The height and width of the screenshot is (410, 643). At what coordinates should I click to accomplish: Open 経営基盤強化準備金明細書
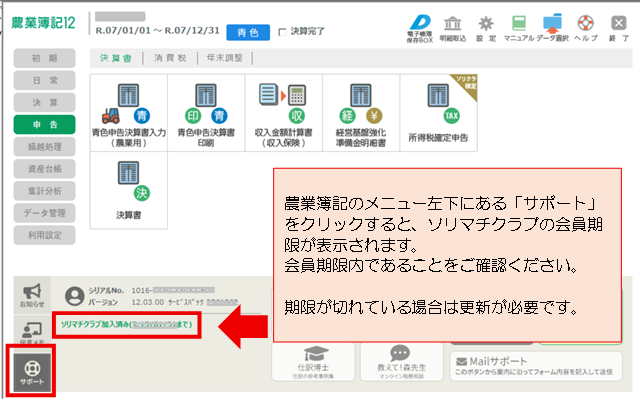tap(361, 113)
